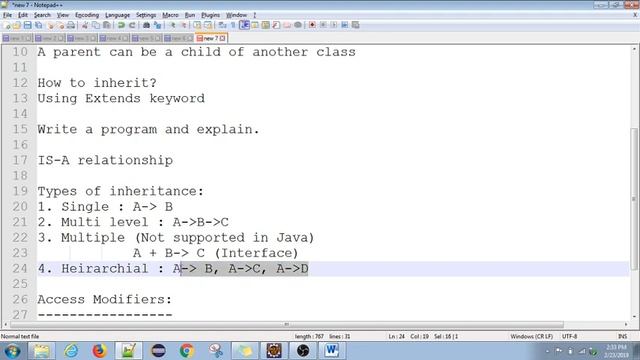Open the Language menu
This screenshot has width=640, height=360.
(117, 15)
